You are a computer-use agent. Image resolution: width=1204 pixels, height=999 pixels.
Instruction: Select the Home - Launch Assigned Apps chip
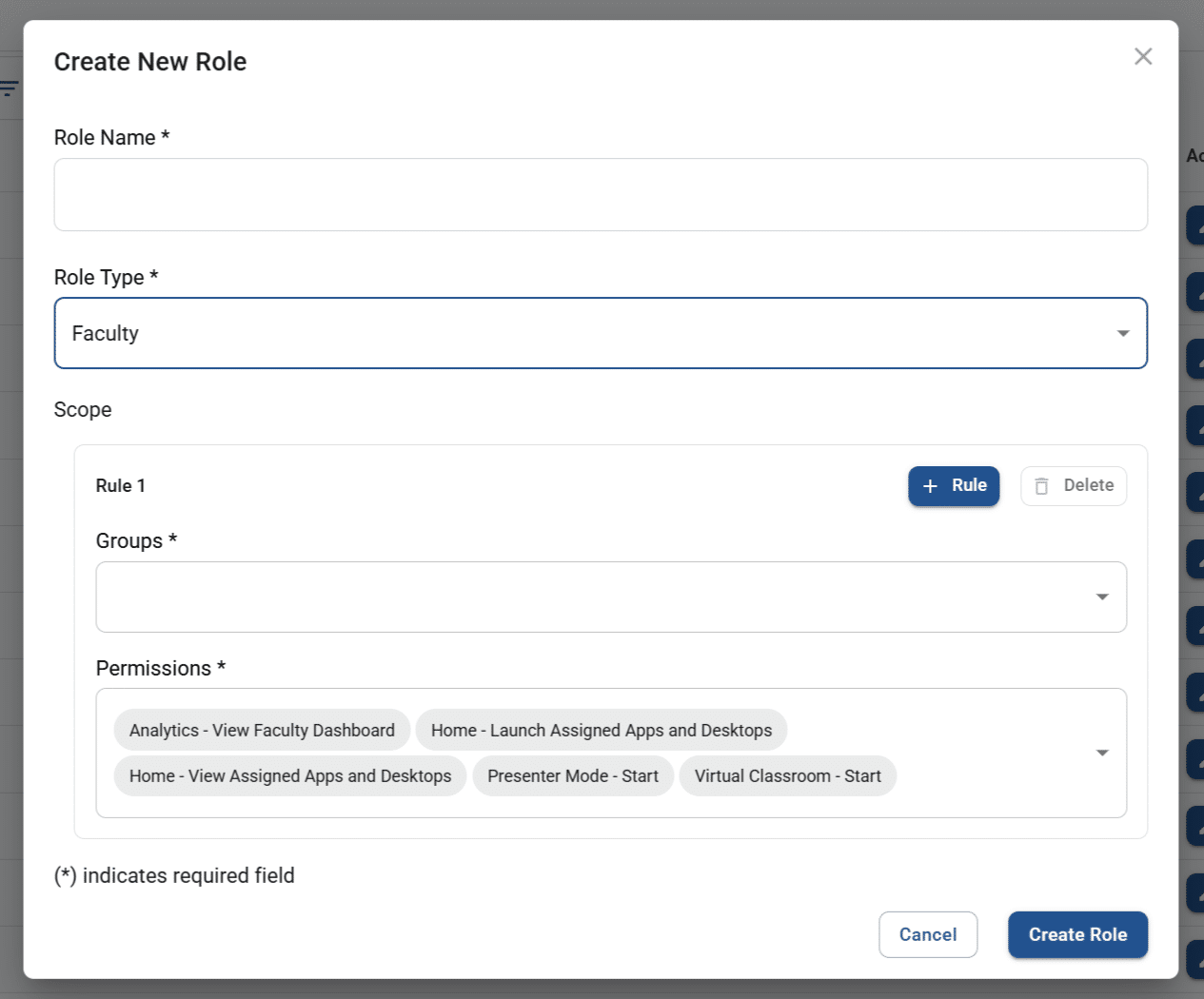pos(602,730)
